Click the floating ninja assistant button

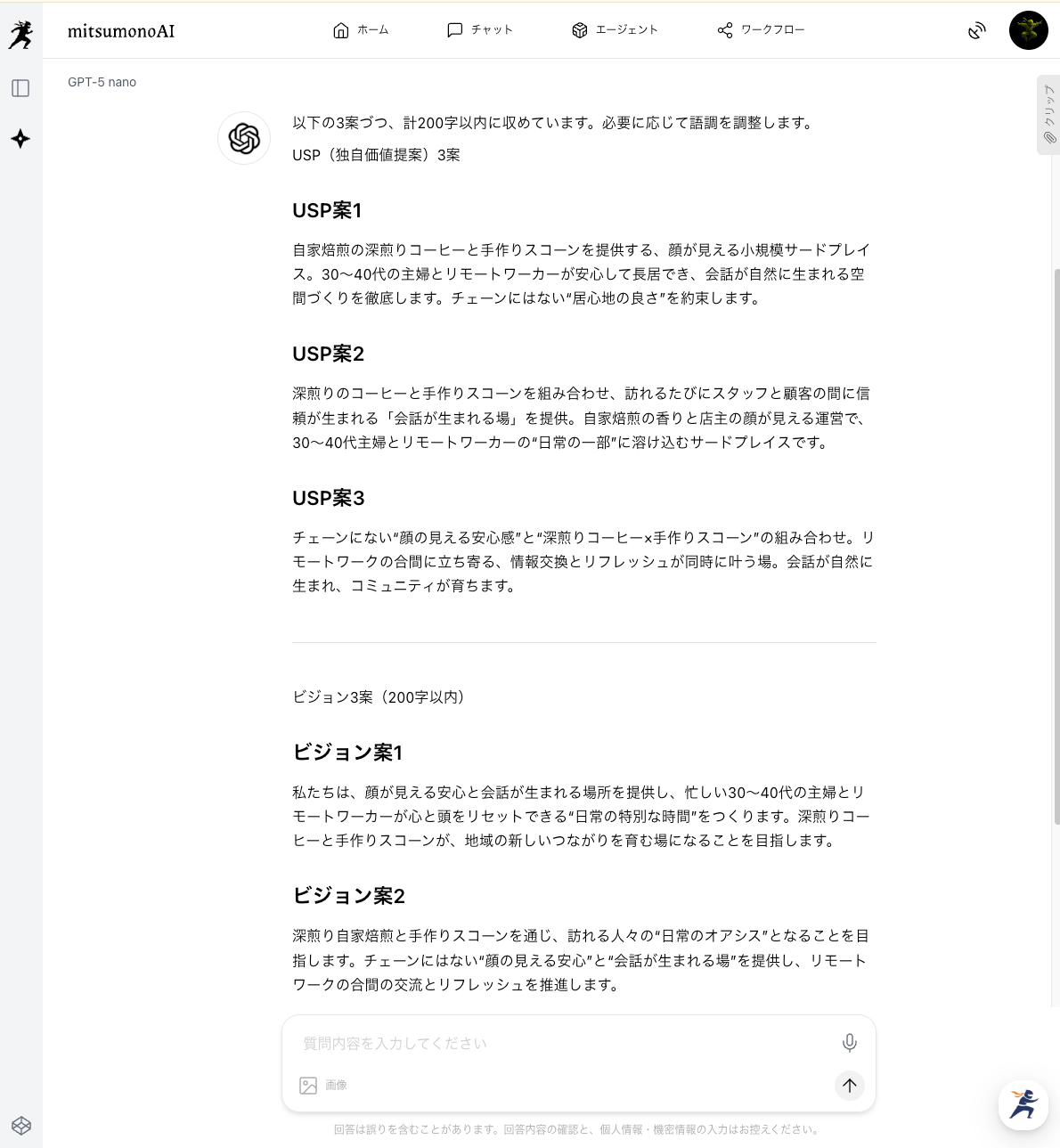point(1023,1105)
